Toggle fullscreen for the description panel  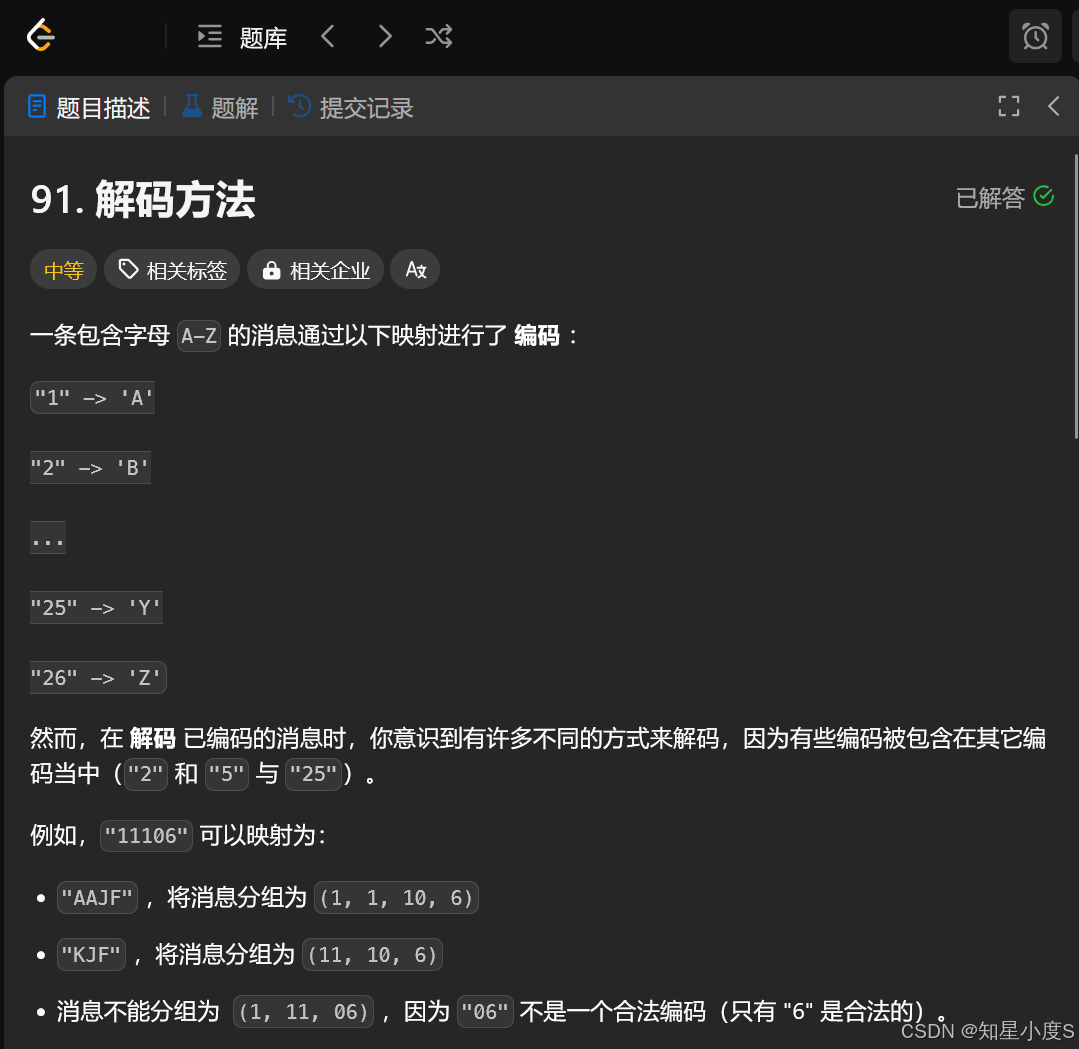pos(1009,106)
